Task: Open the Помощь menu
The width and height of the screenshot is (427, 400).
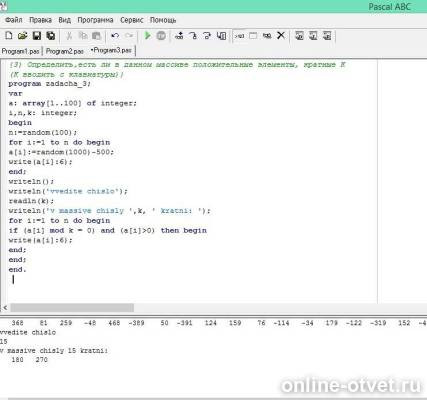Action: click(x=163, y=20)
